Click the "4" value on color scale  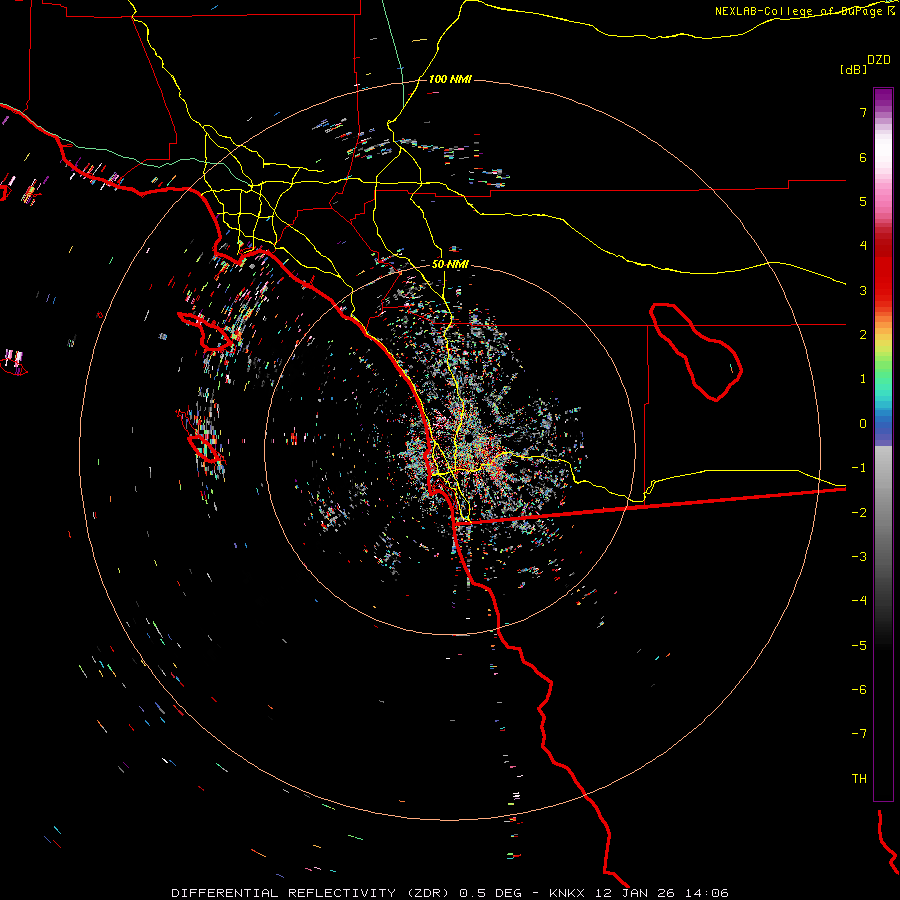tap(863, 246)
